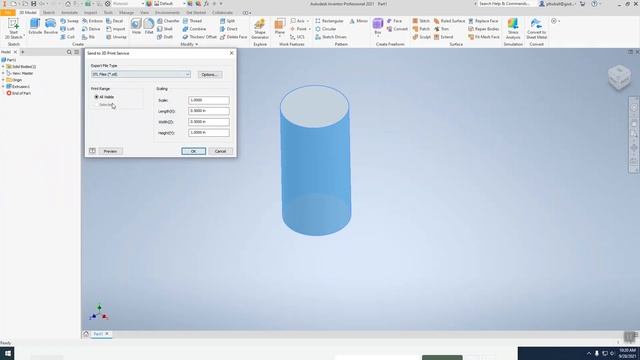The height and width of the screenshot is (360, 640).
Task: Pick the Derive tool
Action: tap(91, 29)
